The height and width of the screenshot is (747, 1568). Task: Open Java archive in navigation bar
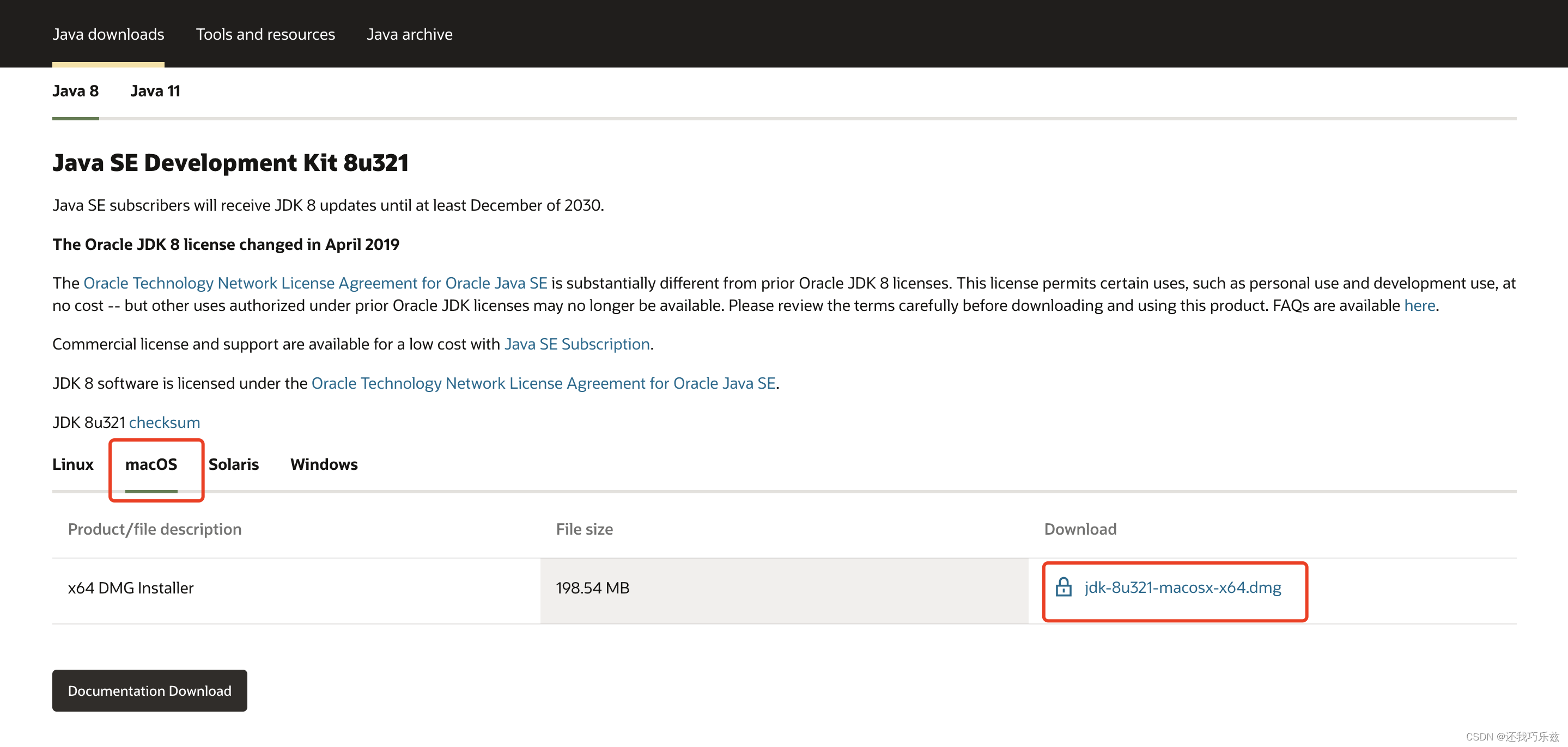[x=409, y=35]
